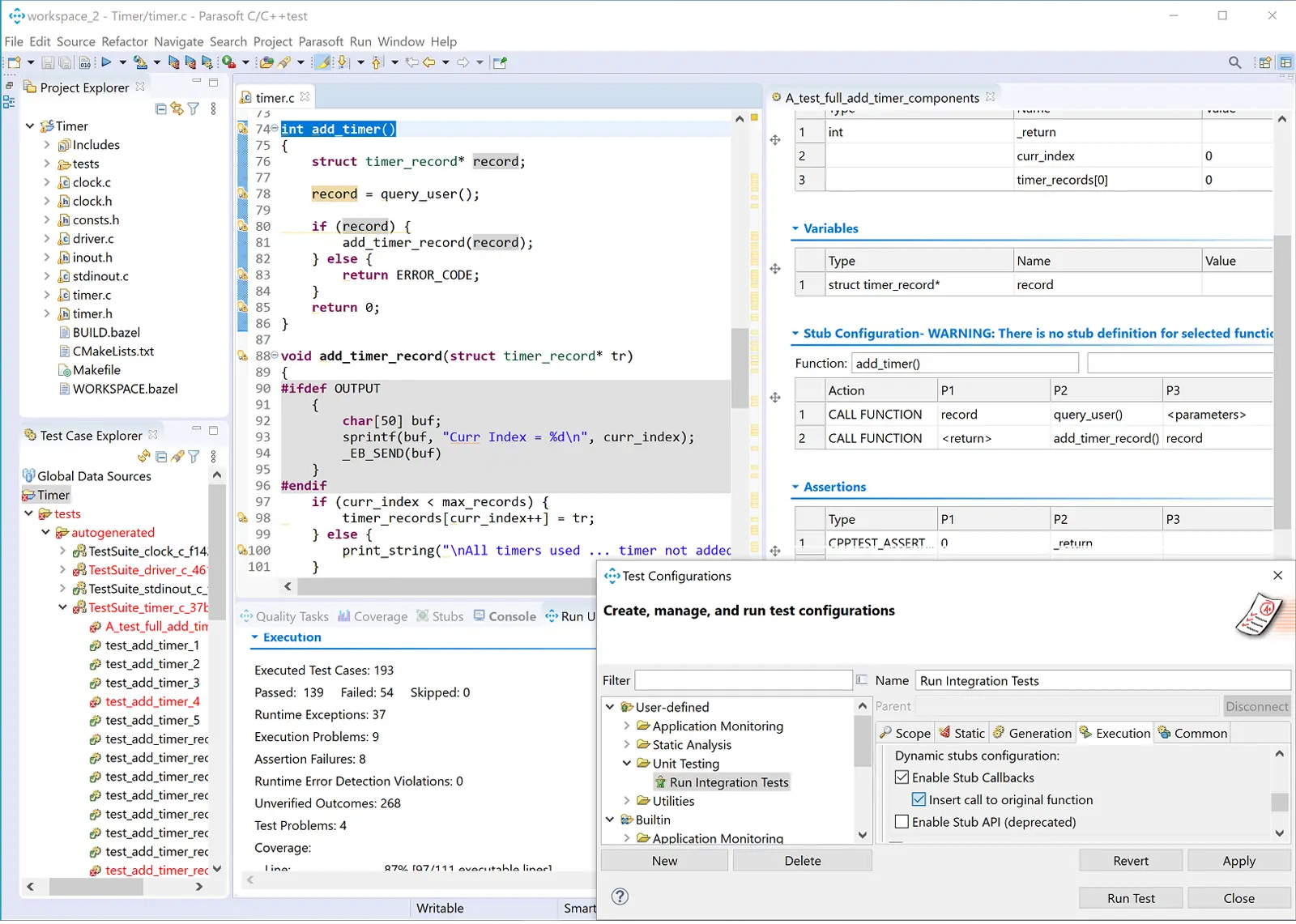Switch to the Execution tab in dialog
Image resolution: width=1296 pixels, height=924 pixels.
coord(1115,733)
